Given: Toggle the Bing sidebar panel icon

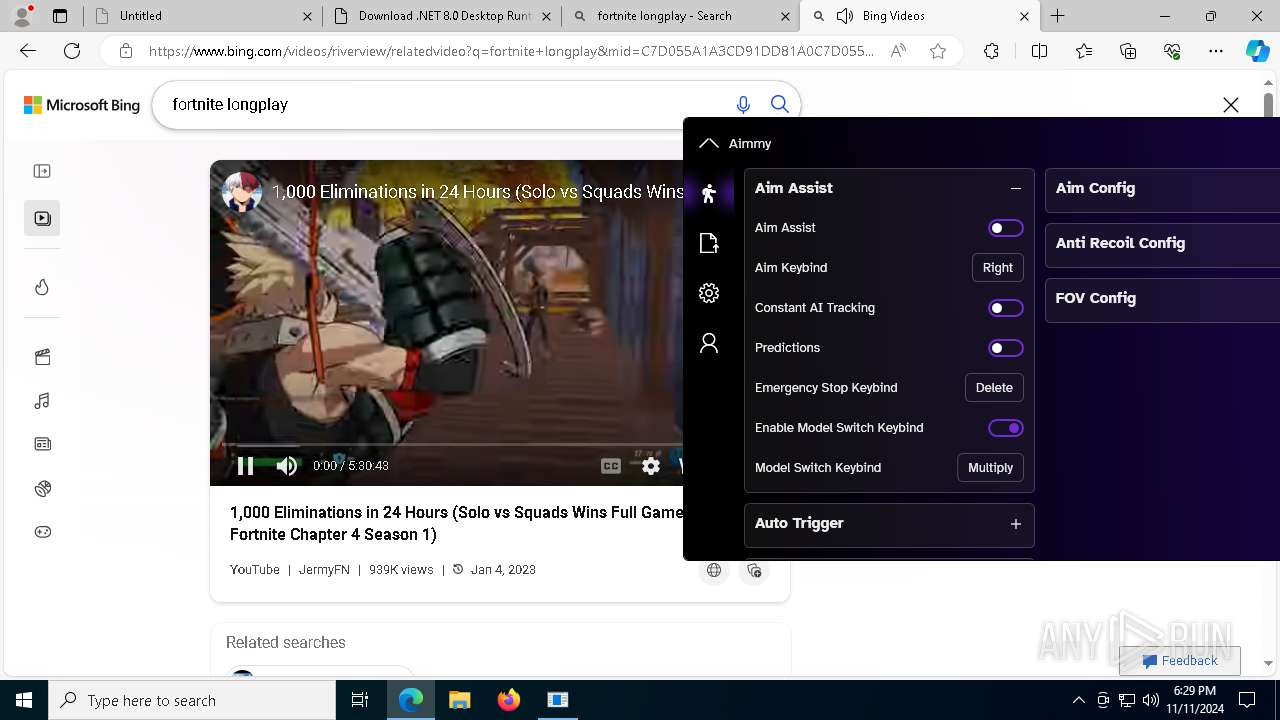Looking at the screenshot, I should click(x=42, y=171).
